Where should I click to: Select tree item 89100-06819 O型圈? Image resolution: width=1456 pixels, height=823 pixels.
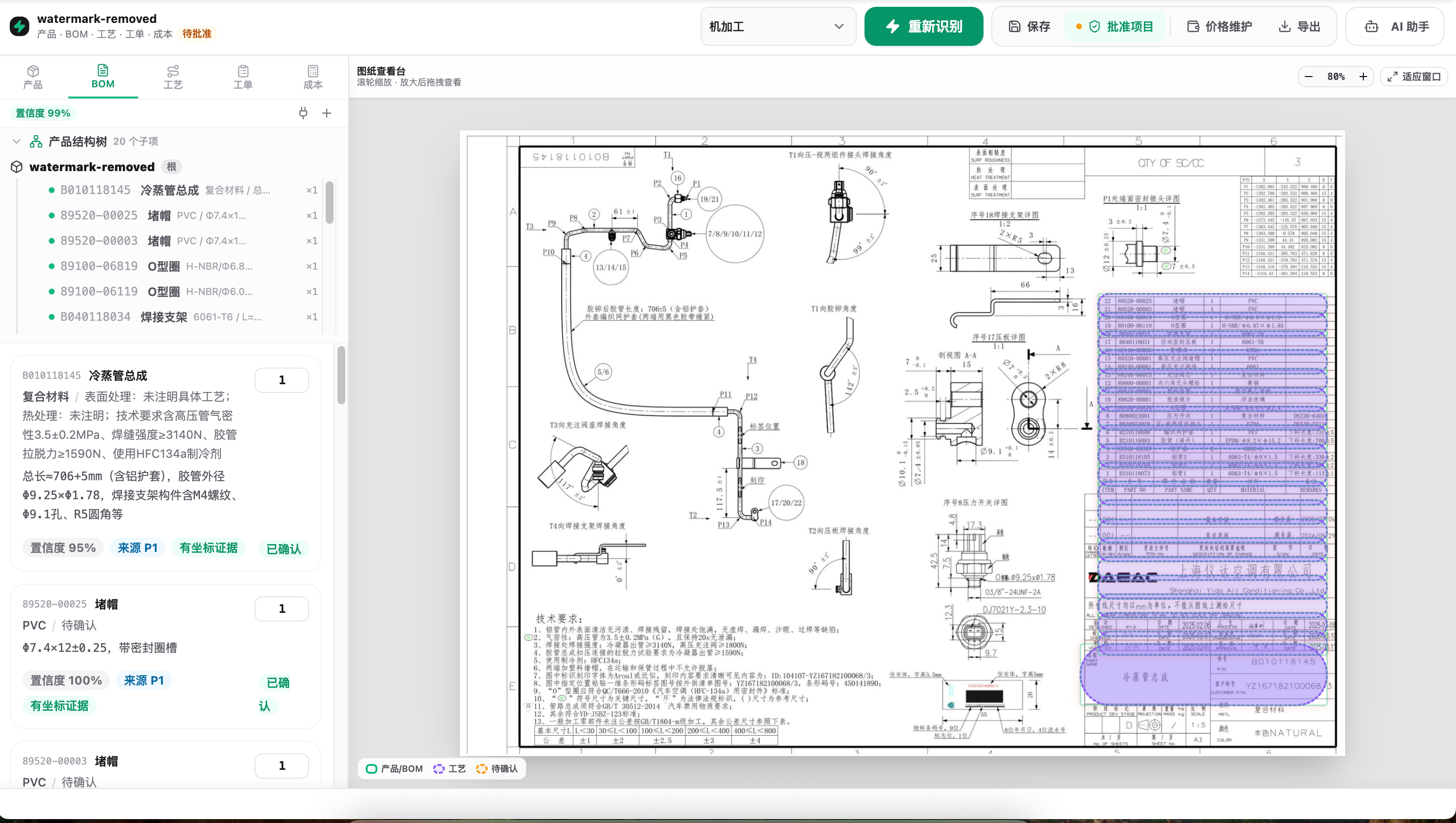[184, 266]
